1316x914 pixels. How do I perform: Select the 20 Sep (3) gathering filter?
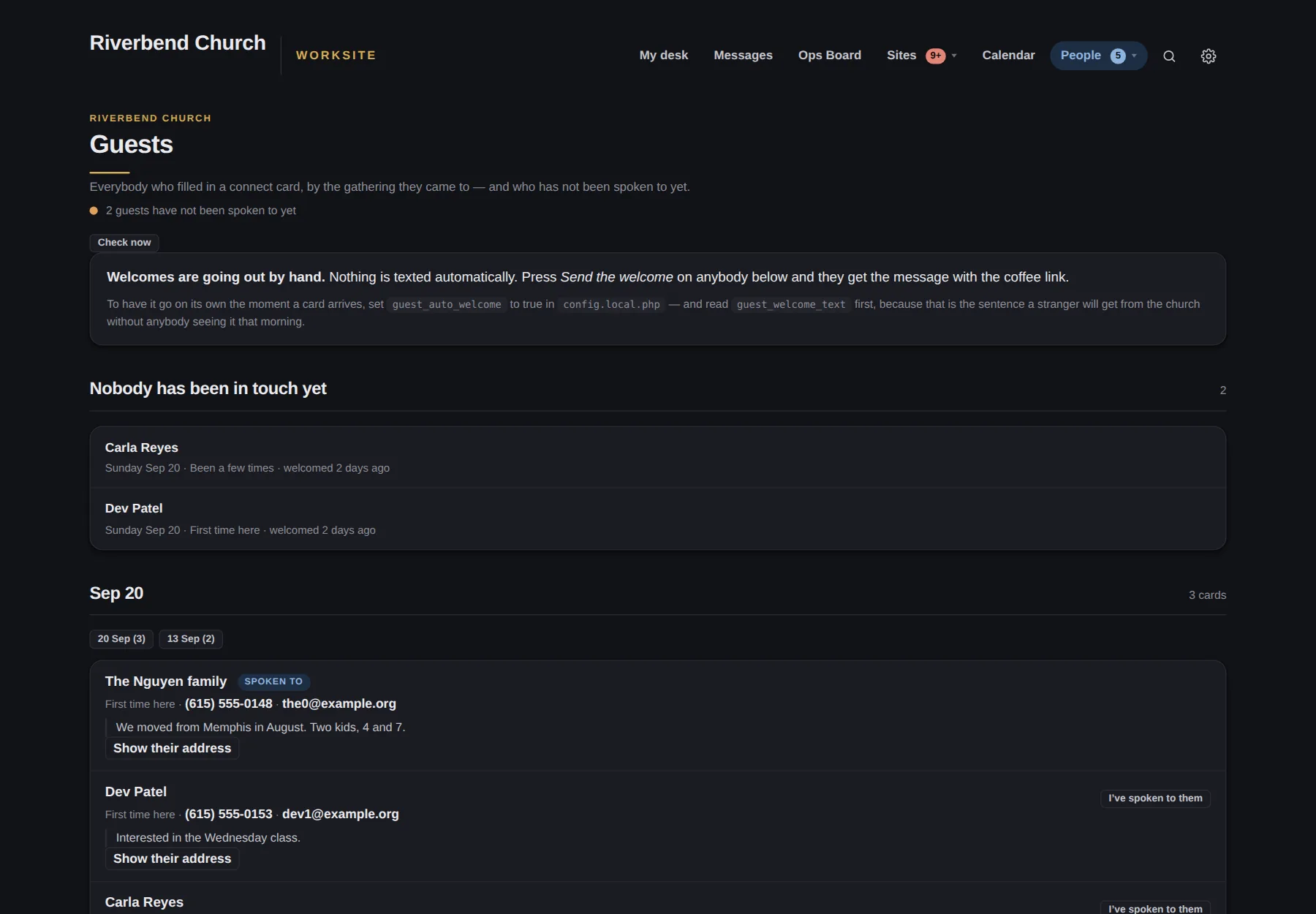[x=121, y=639]
